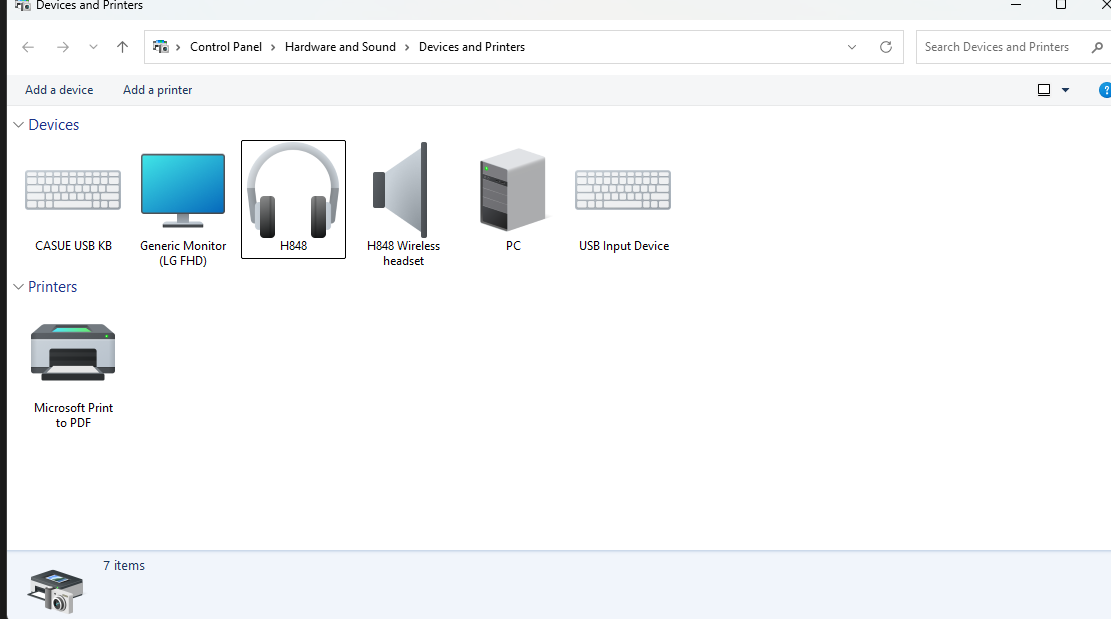Refresh the Devices and Printers view
The height and width of the screenshot is (619, 1111).
[x=886, y=47]
